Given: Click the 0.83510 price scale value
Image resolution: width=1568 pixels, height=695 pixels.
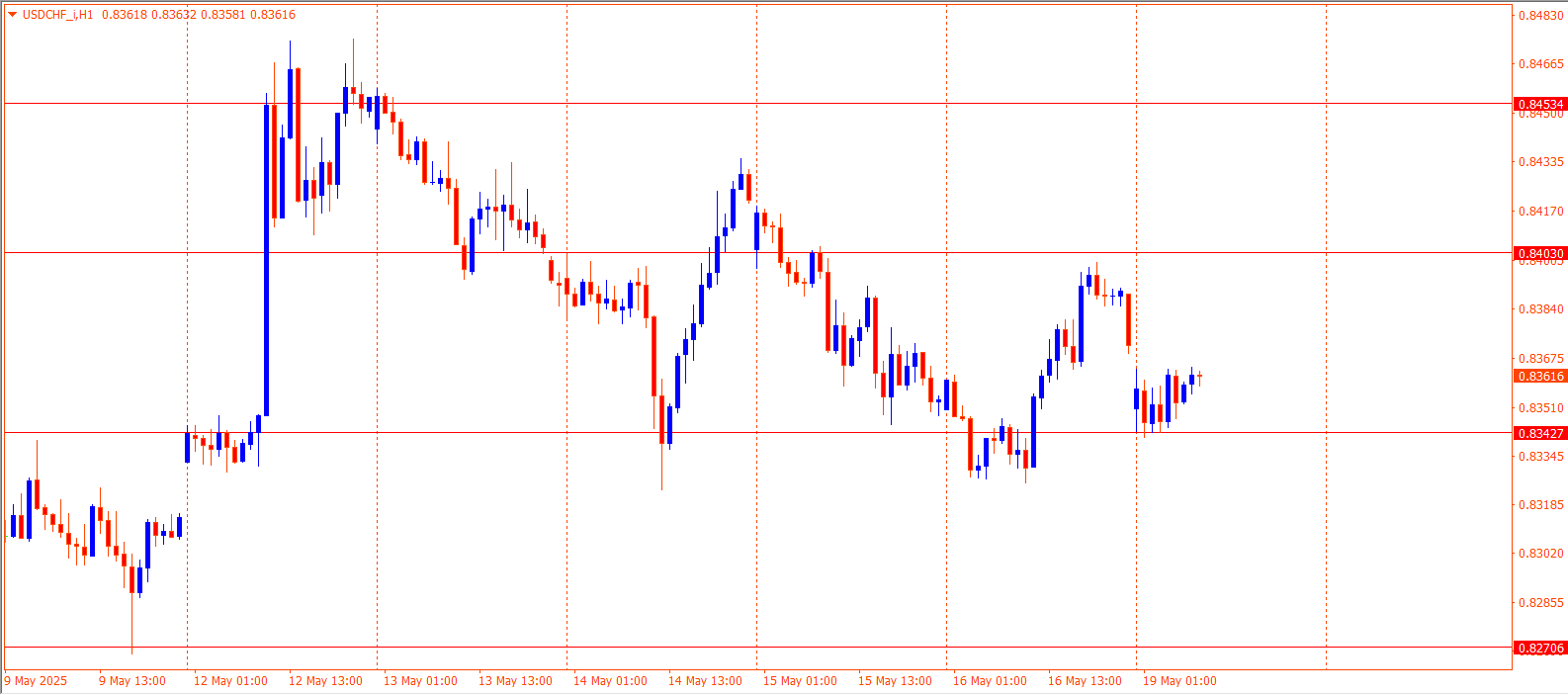Looking at the screenshot, I should (x=1541, y=407).
